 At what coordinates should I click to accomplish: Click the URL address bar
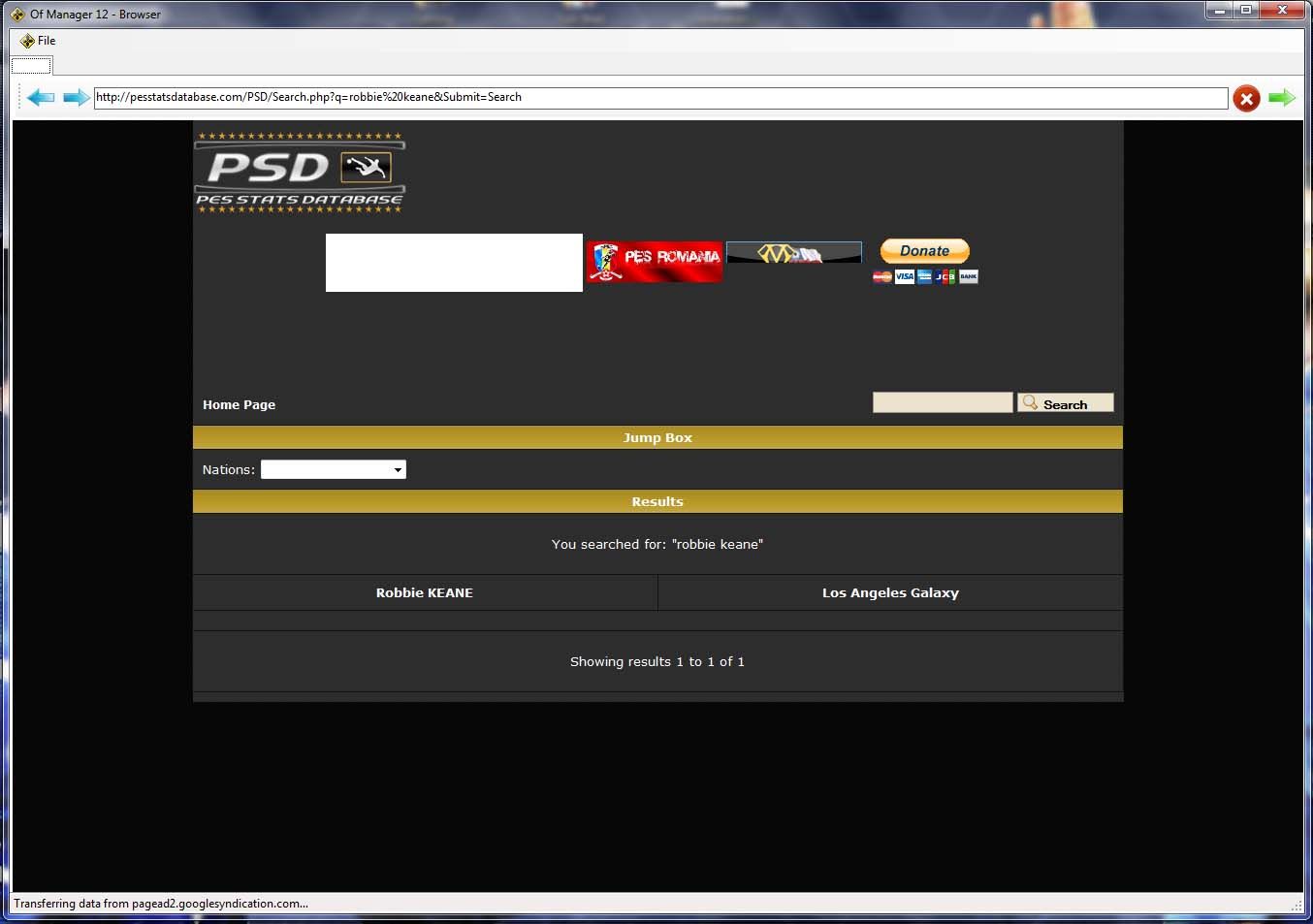click(x=659, y=98)
